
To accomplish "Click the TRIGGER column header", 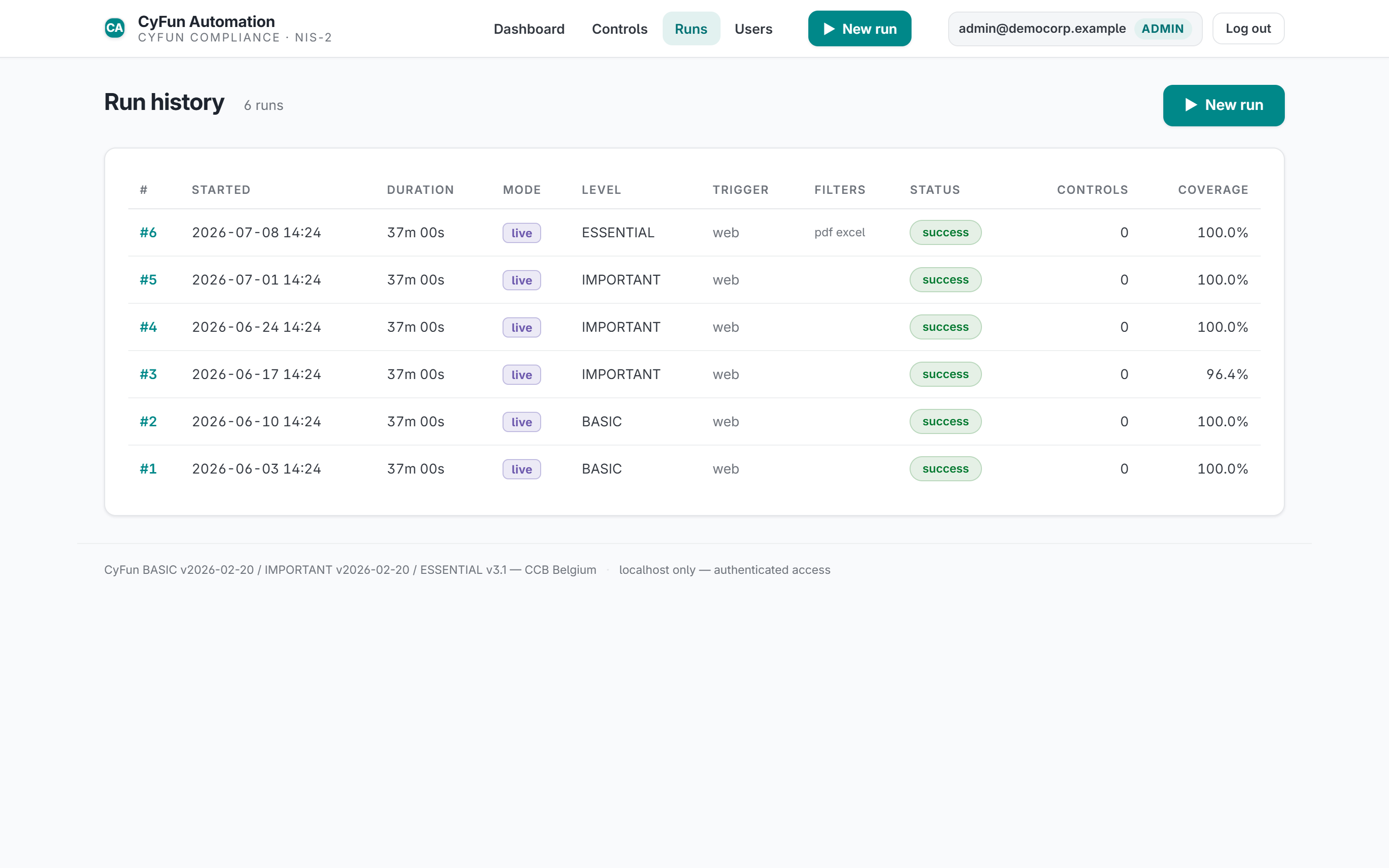I will click(x=740, y=190).
